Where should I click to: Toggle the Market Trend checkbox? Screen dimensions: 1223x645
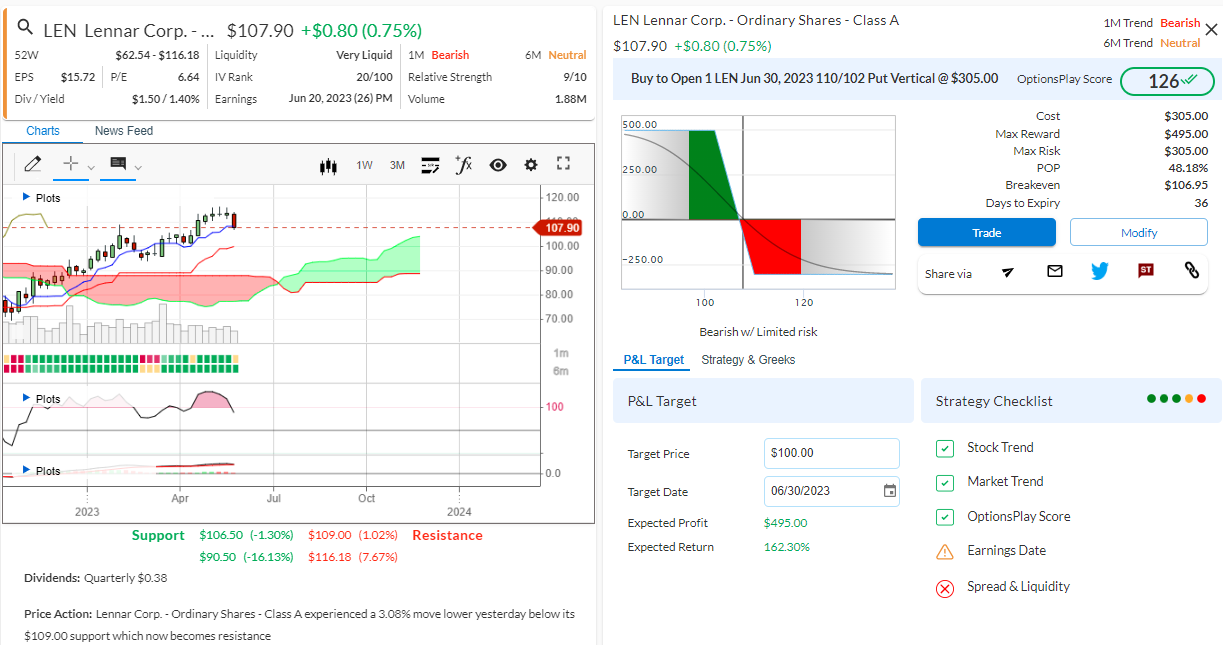pos(945,483)
